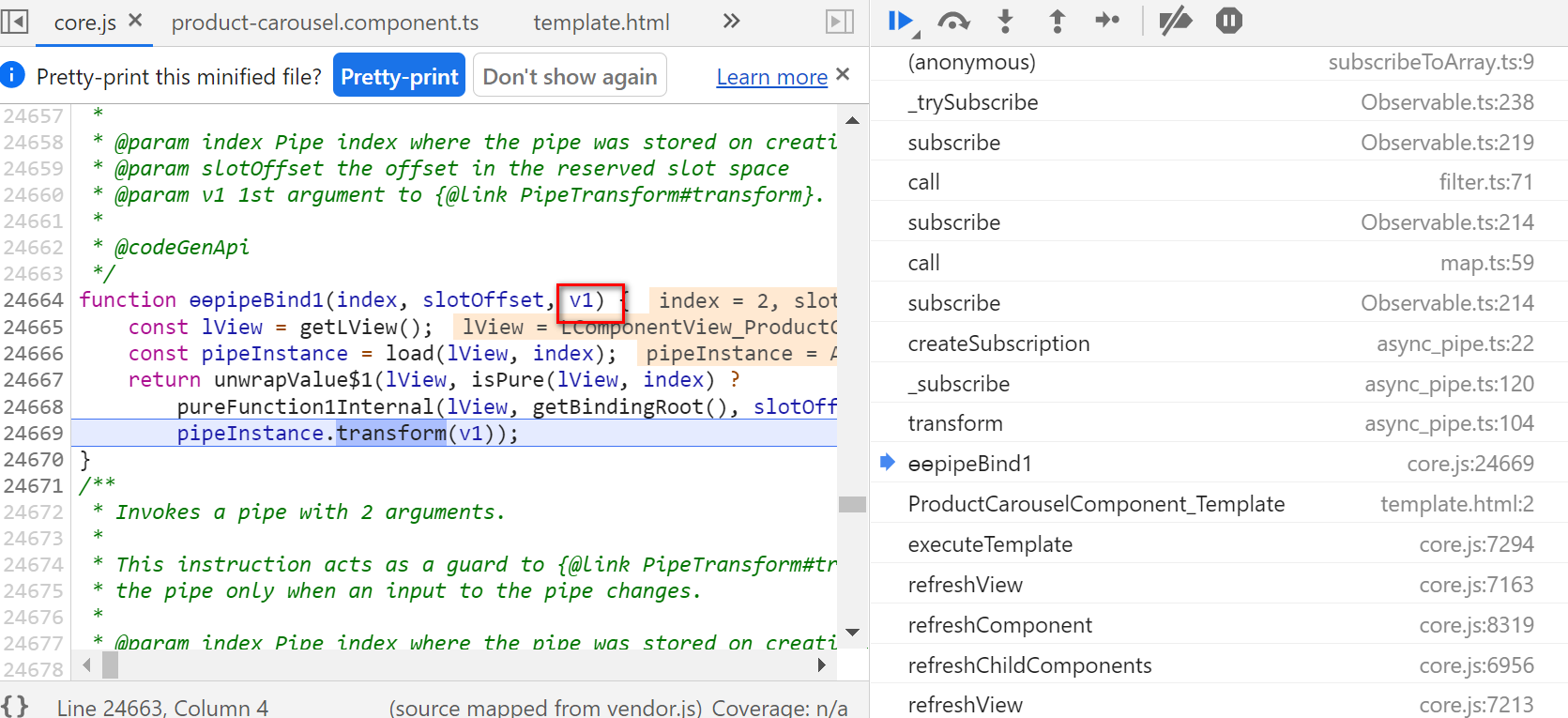
Task: Select call frame at filter.ts:71
Action: (1220, 182)
